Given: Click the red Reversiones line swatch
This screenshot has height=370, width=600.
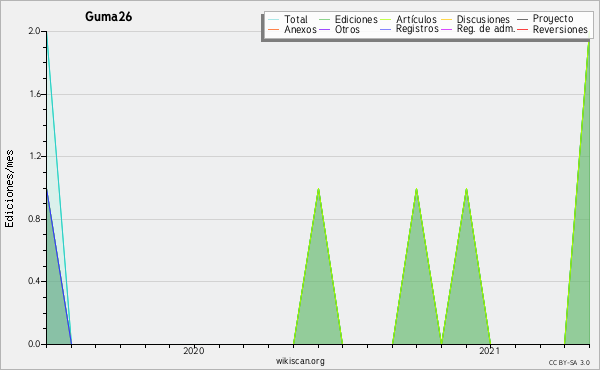Looking at the screenshot, I should 522,29.
